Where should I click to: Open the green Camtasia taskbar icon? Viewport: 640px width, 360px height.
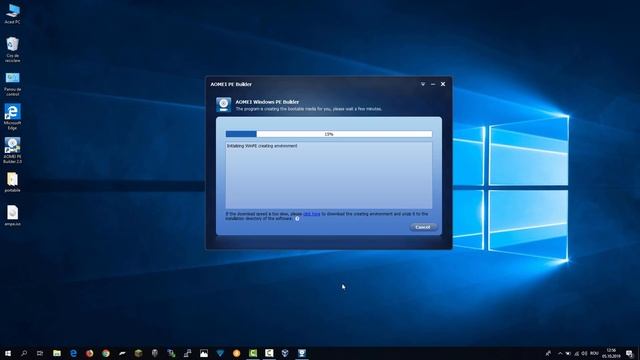tap(253, 353)
